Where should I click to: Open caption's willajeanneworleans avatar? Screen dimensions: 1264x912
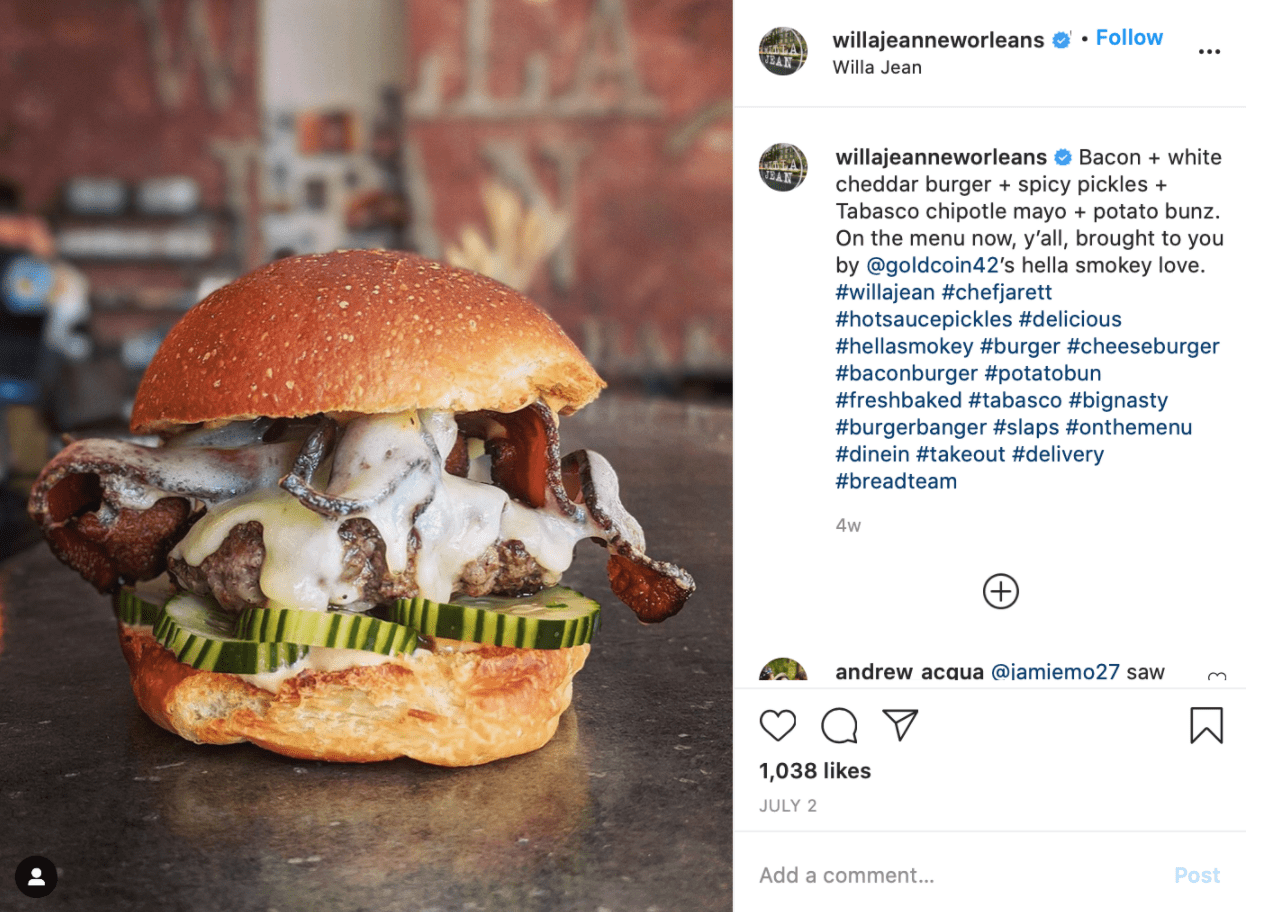pos(783,167)
